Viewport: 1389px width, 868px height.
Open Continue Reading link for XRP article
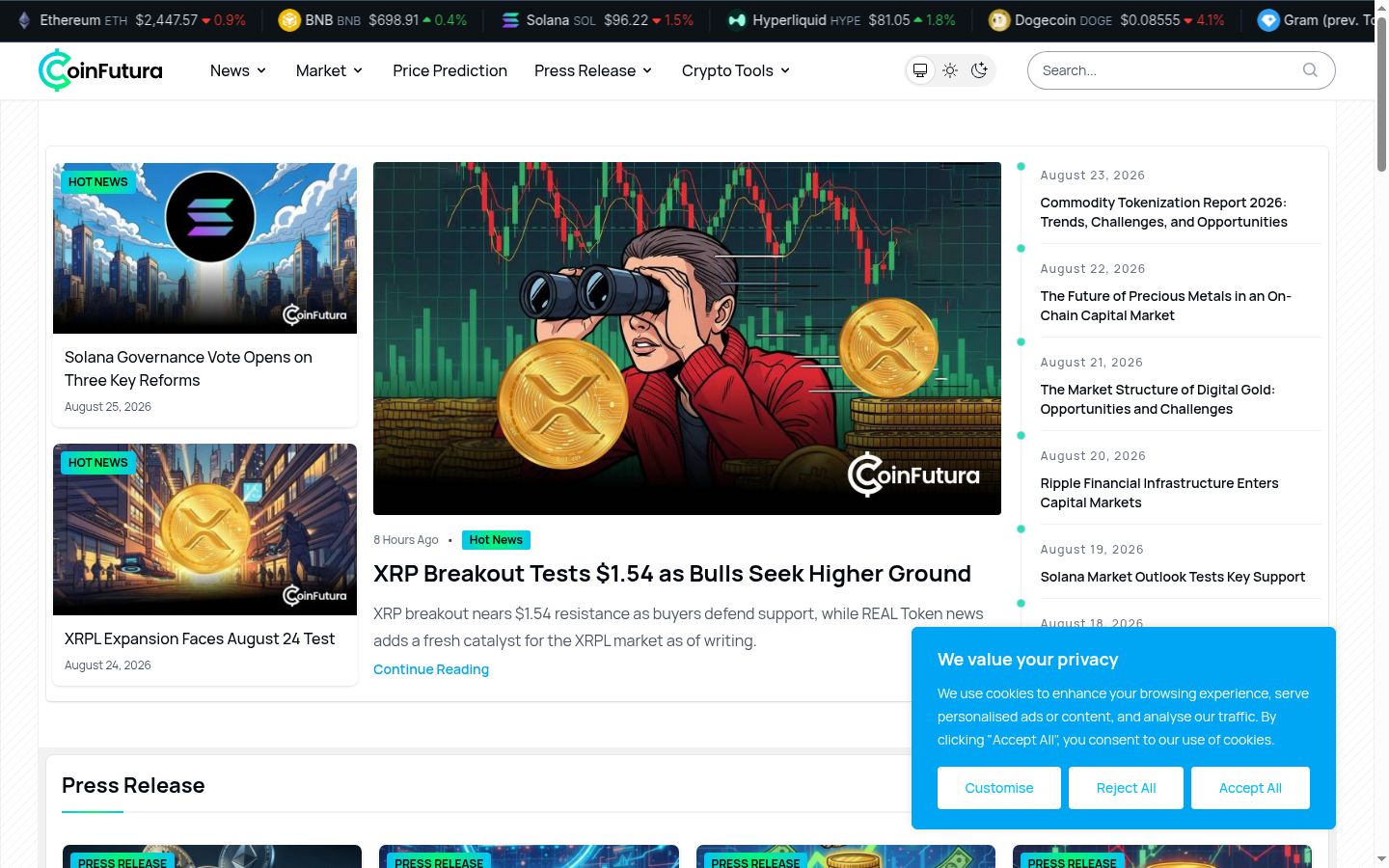coord(431,669)
